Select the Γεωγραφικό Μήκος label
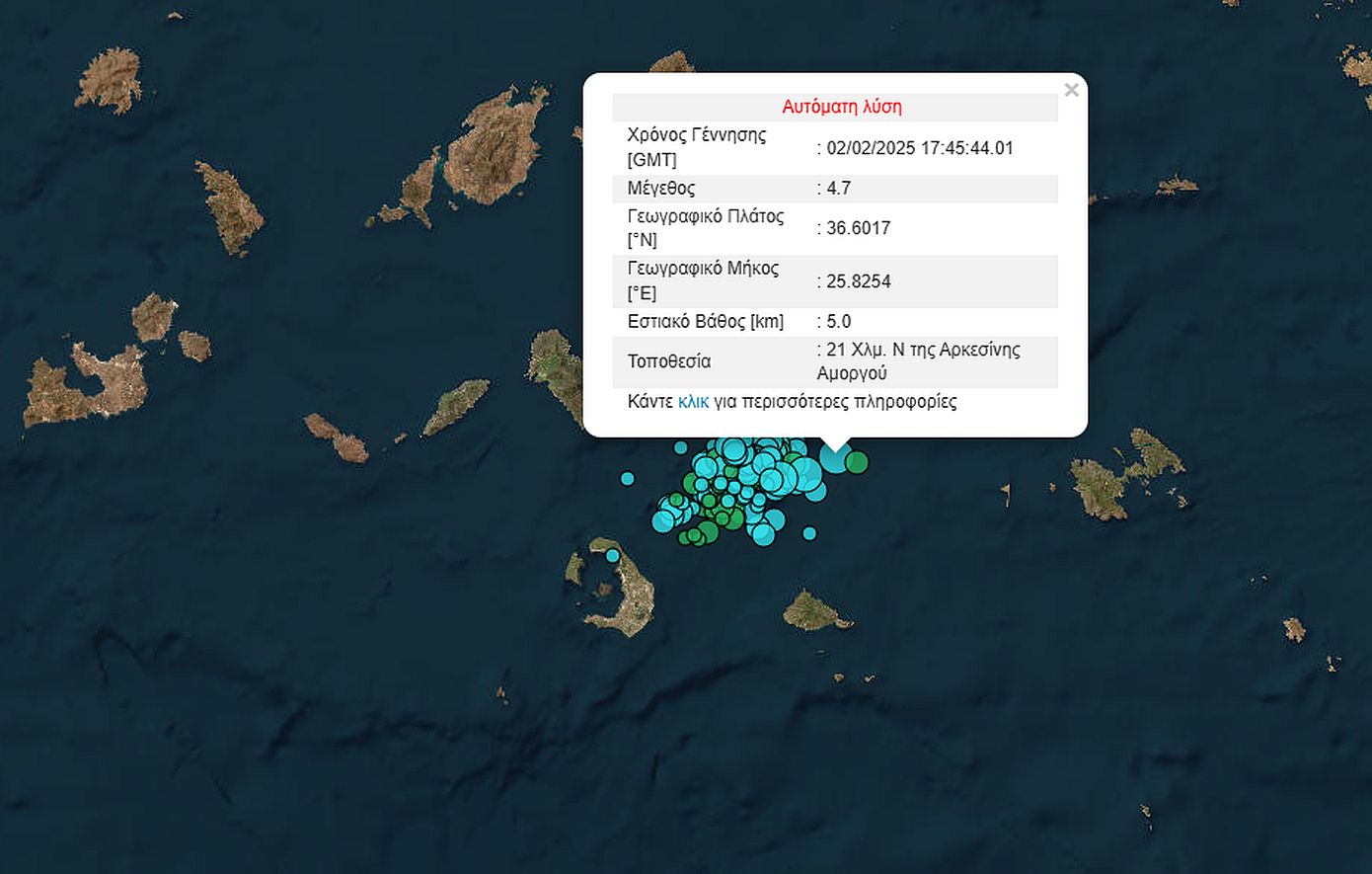The image size is (1372, 874). click(x=703, y=269)
